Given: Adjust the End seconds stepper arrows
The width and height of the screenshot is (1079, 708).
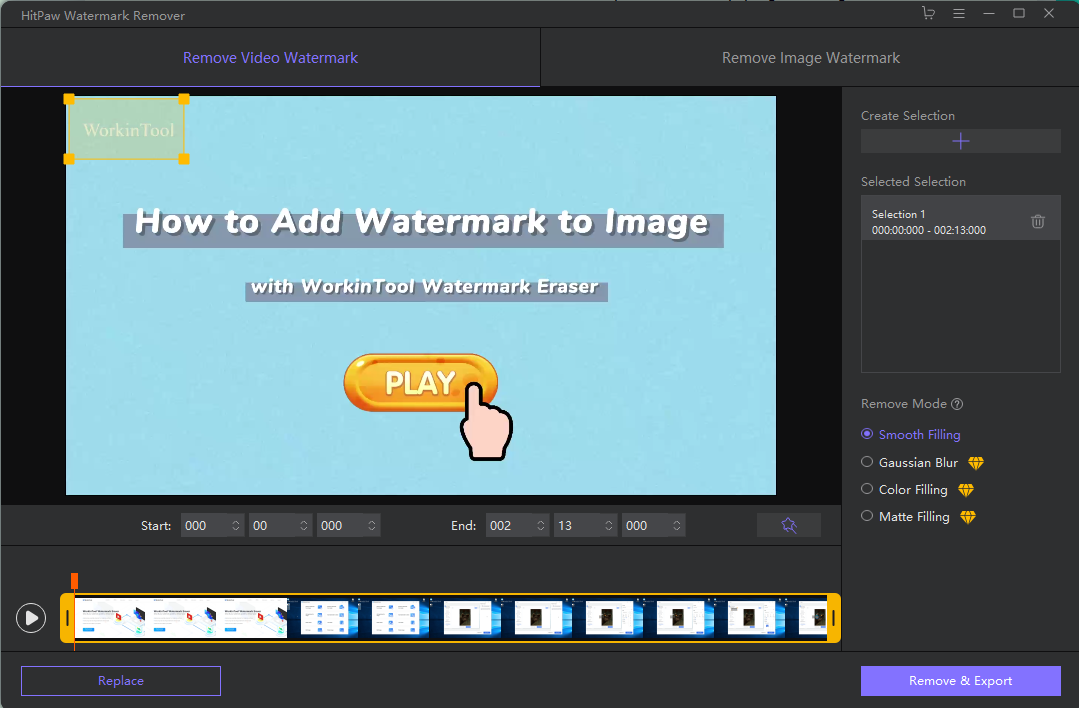Looking at the screenshot, I should click(x=609, y=525).
